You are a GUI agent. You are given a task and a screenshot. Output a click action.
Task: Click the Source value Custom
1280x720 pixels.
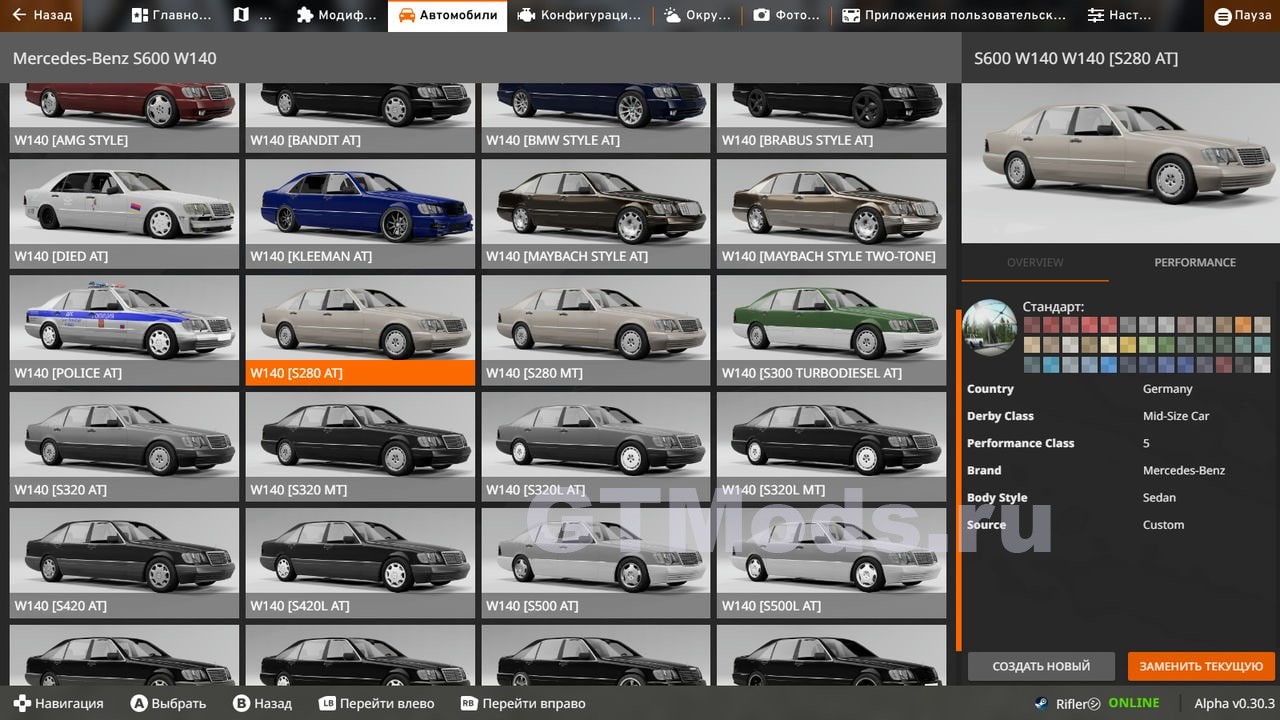[1163, 524]
